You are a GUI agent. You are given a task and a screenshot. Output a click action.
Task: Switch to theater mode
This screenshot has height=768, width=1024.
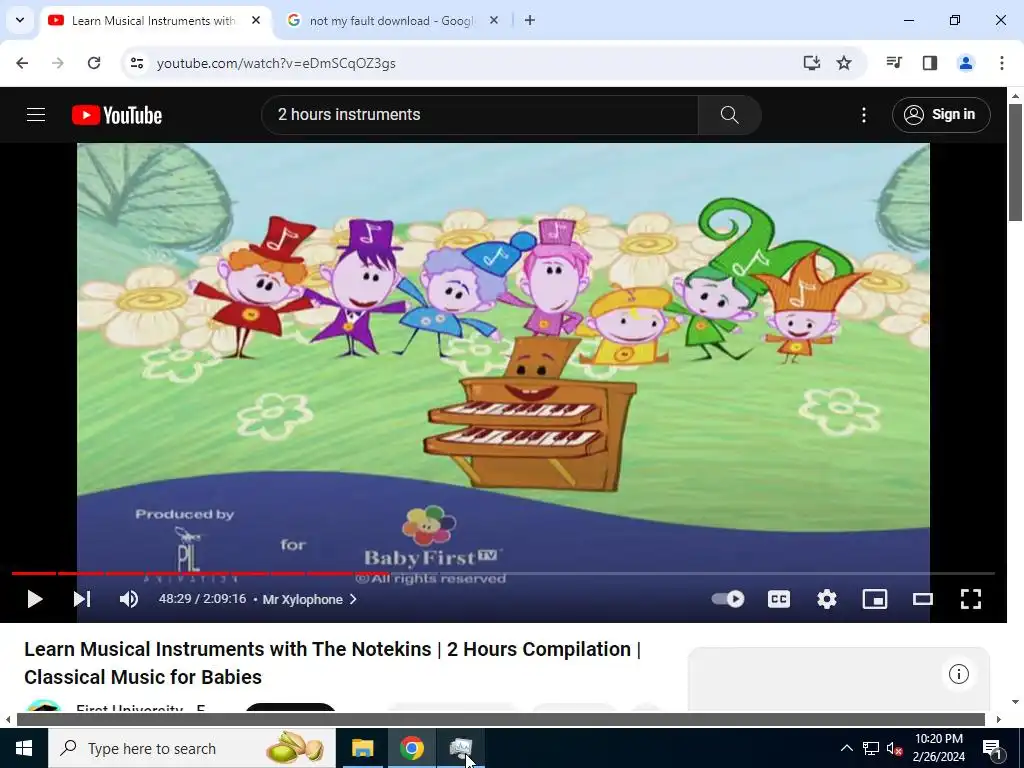coord(922,599)
